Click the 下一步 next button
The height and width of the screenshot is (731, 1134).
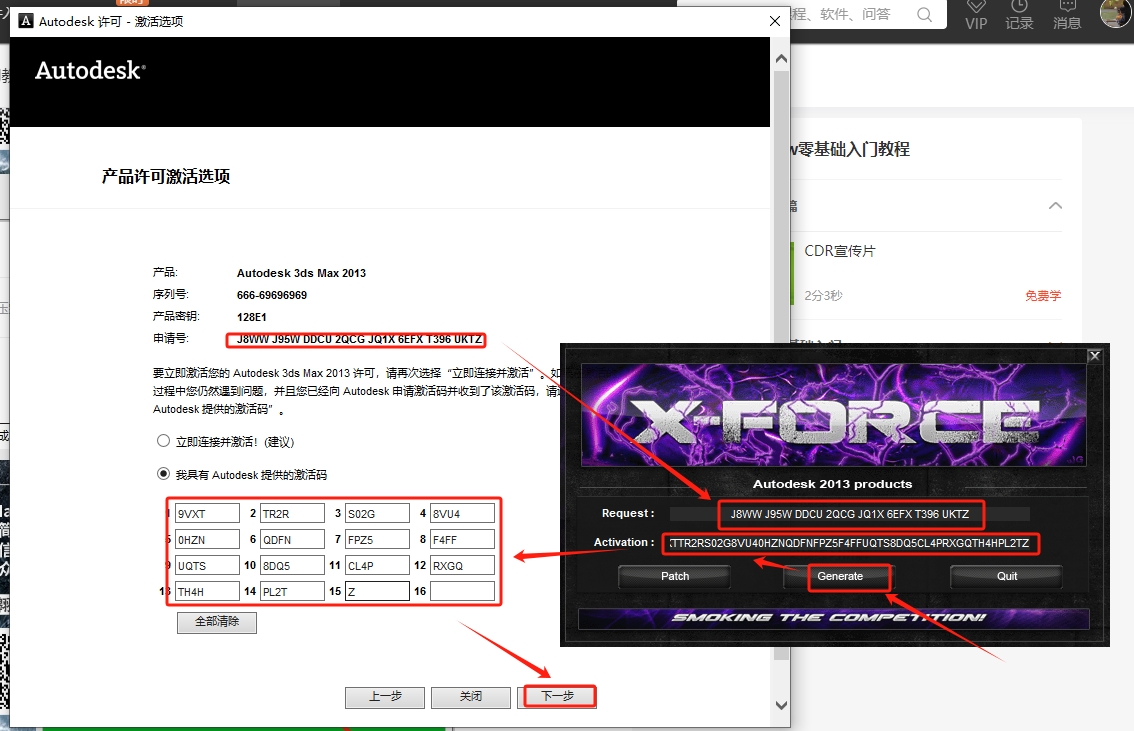click(558, 696)
